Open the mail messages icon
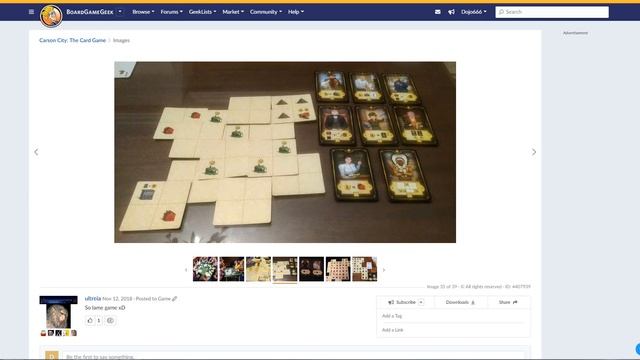 [438, 12]
